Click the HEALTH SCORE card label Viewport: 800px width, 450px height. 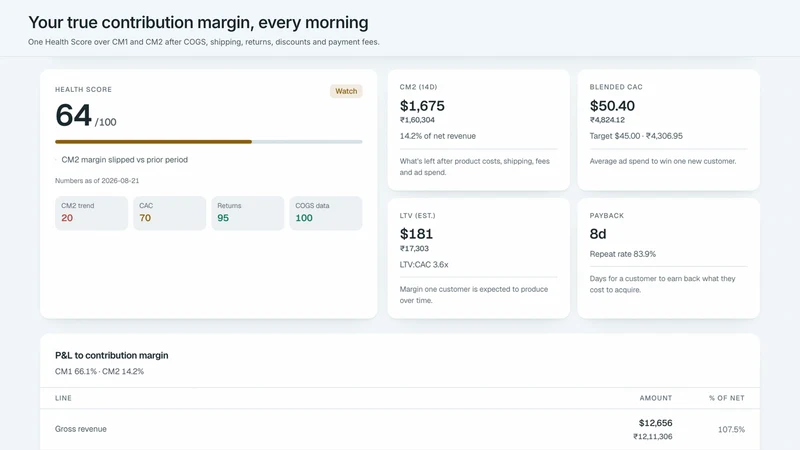[83, 89]
